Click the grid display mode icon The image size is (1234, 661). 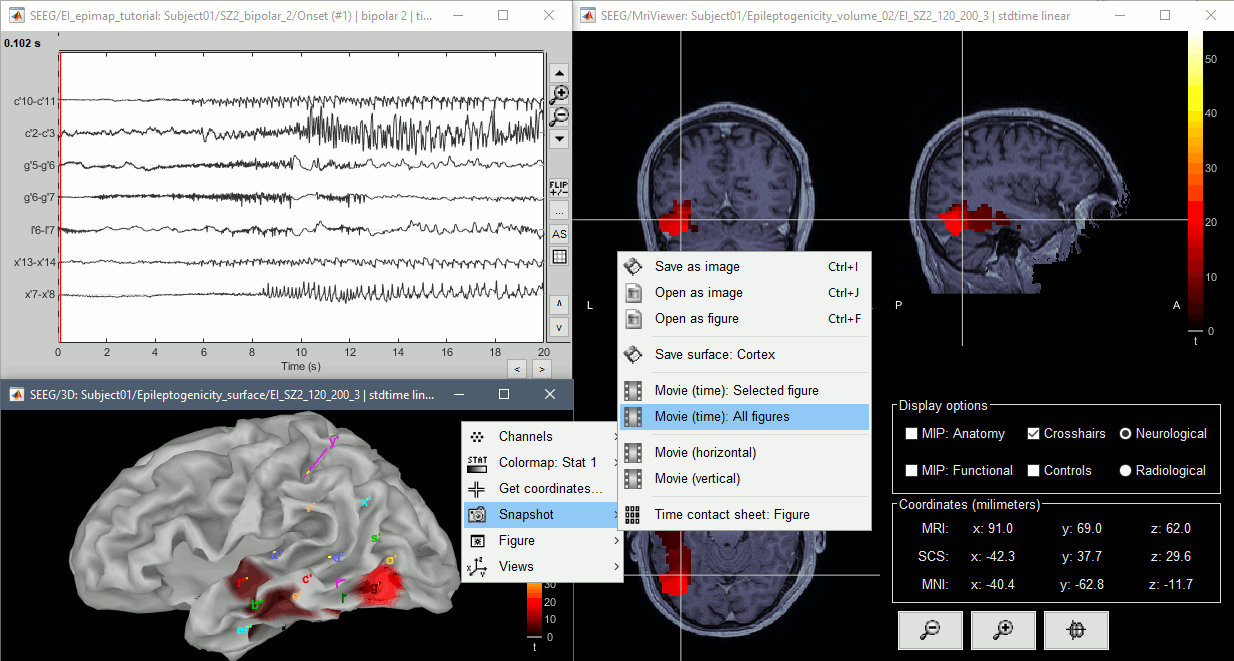pos(560,256)
